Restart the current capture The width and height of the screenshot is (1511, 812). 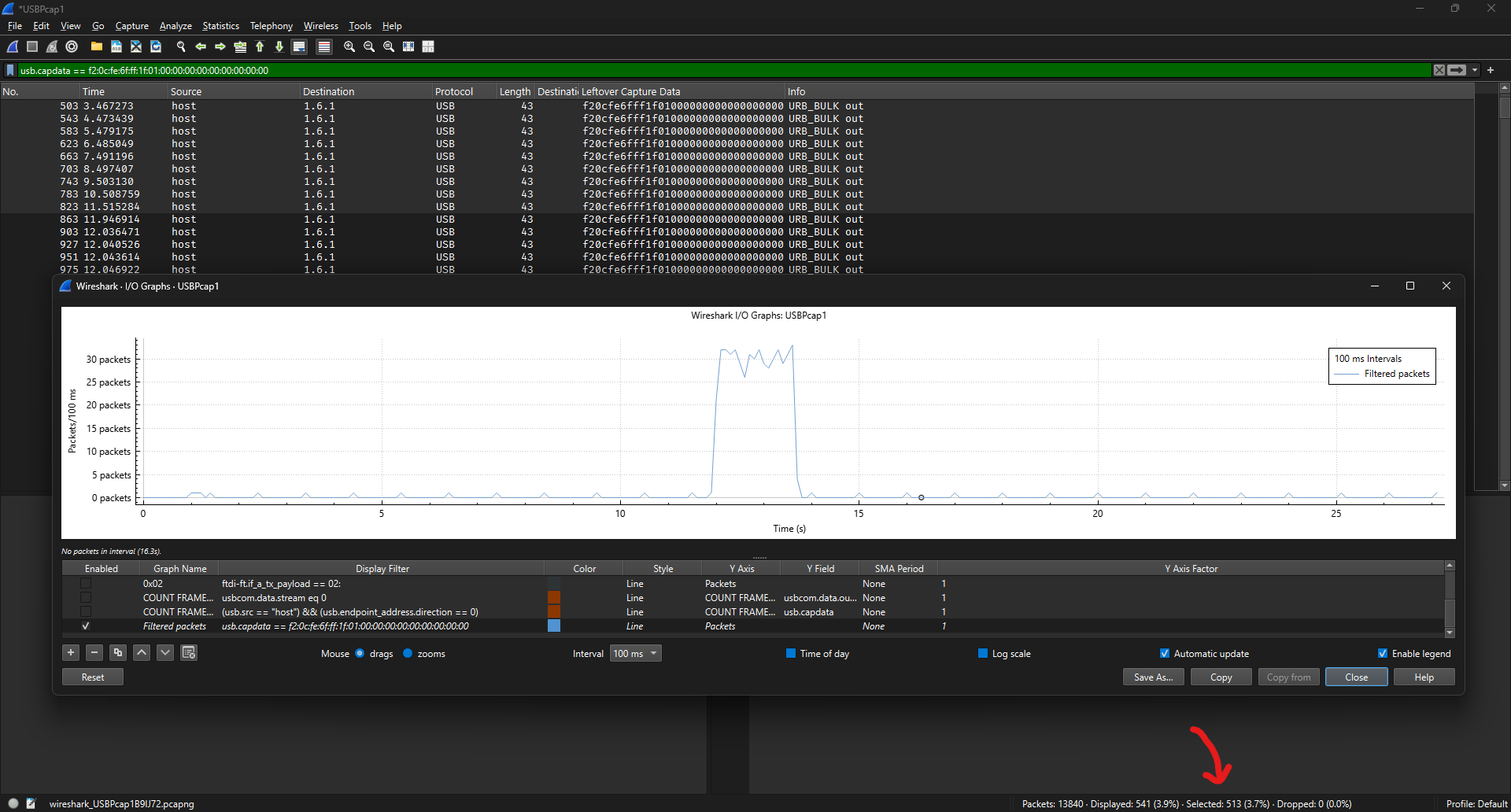pos(52,46)
